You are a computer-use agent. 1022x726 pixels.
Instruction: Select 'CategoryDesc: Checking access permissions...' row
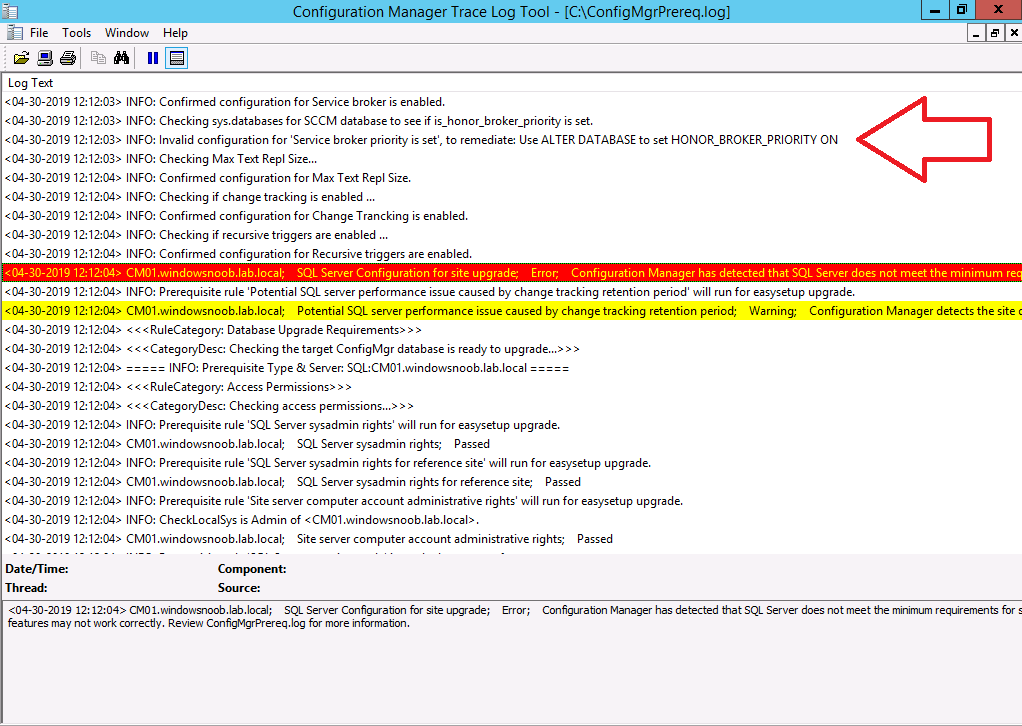coord(512,405)
